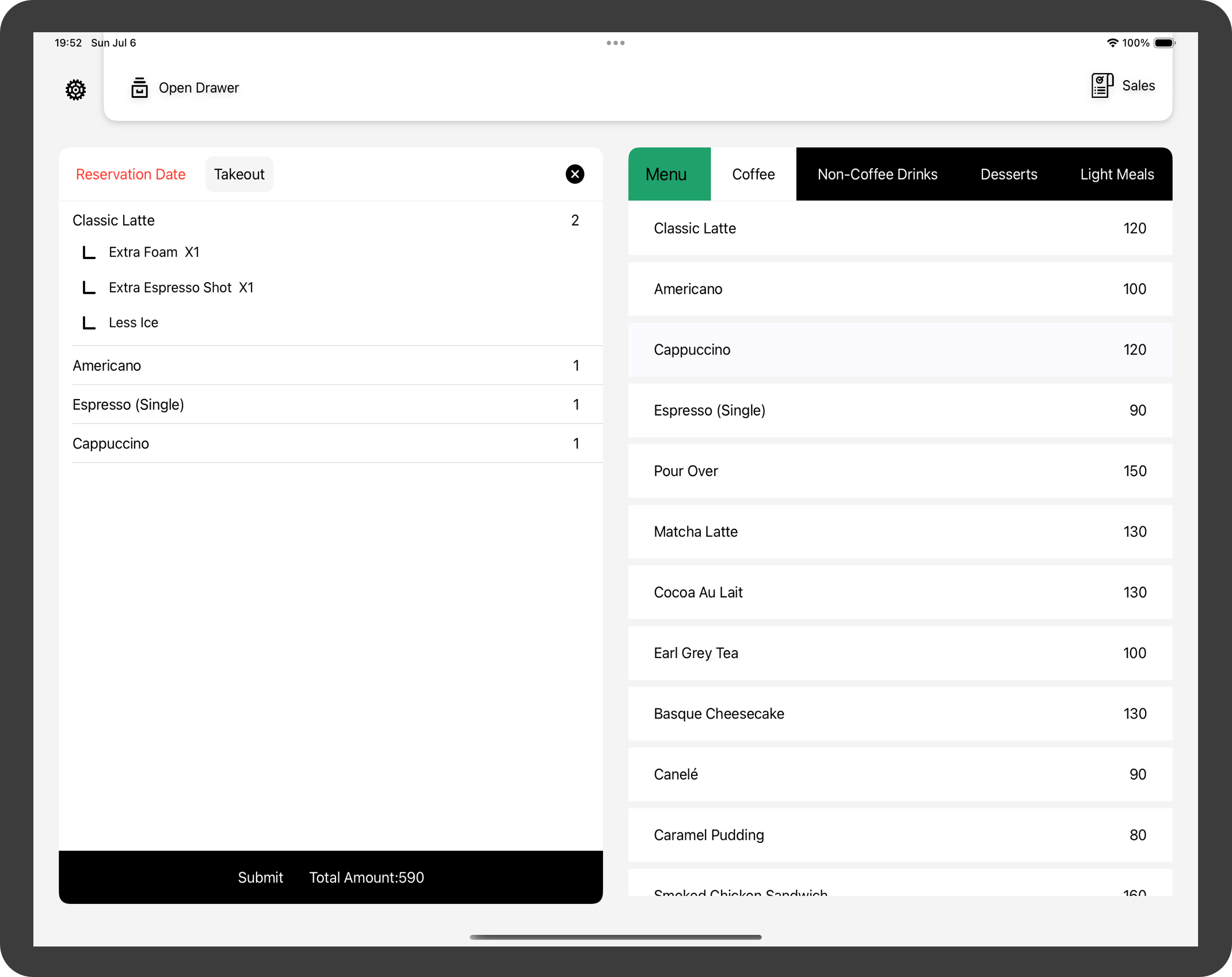This screenshot has height=977, width=1232.
Task: Tap the battery status icon
Action: coord(1164,43)
